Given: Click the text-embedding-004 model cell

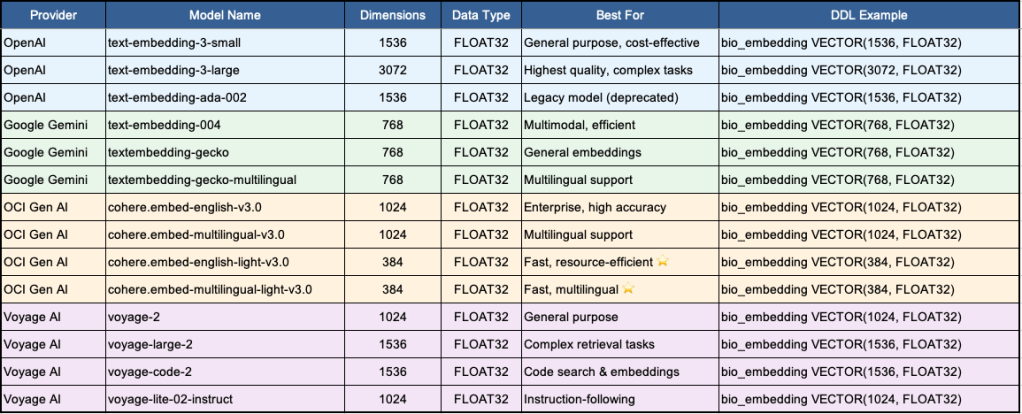Looking at the screenshot, I should click(164, 125).
